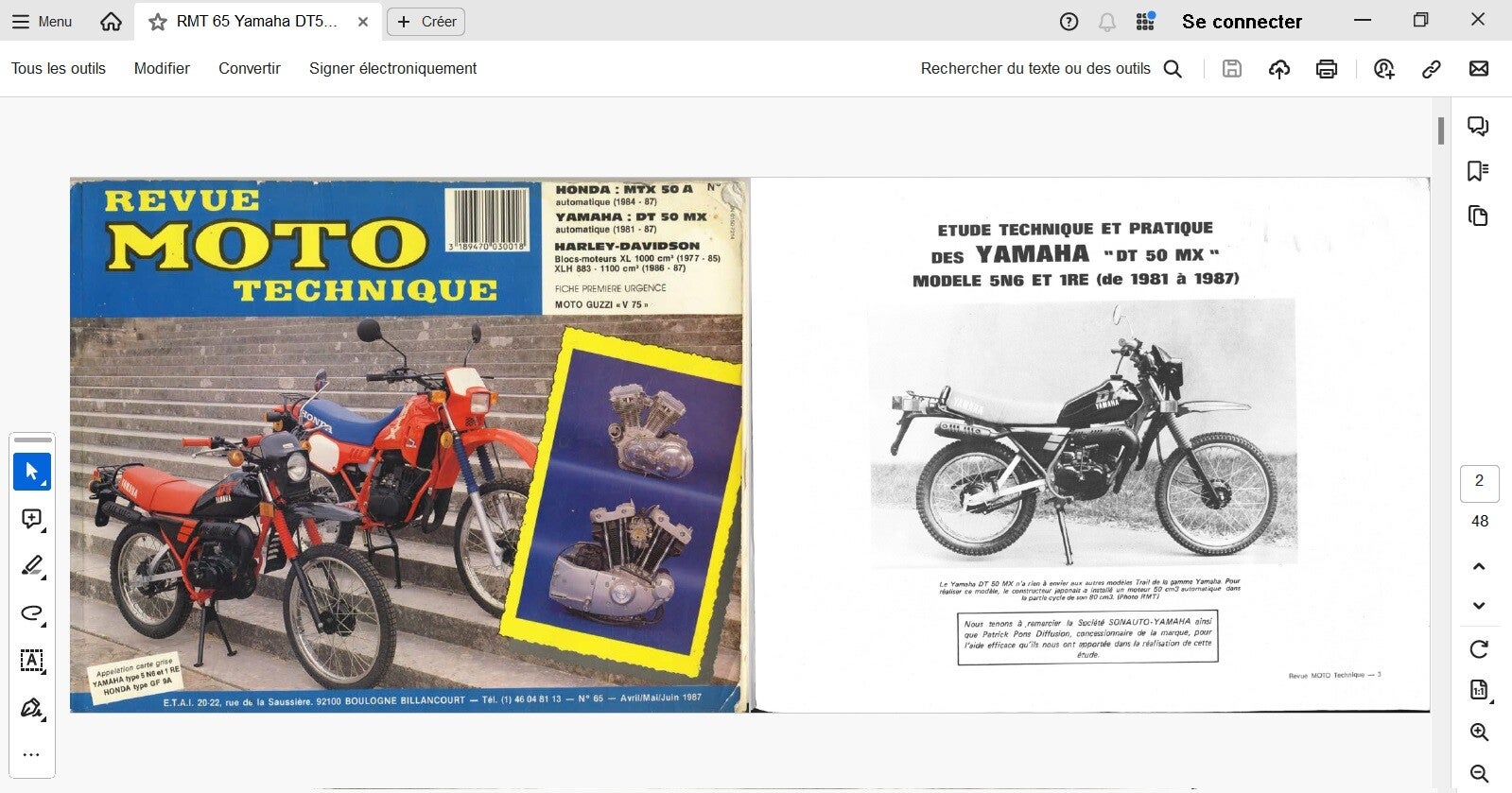This screenshot has height=793, width=1512.
Task: Open the hamburger Menu
Action: (x=42, y=21)
